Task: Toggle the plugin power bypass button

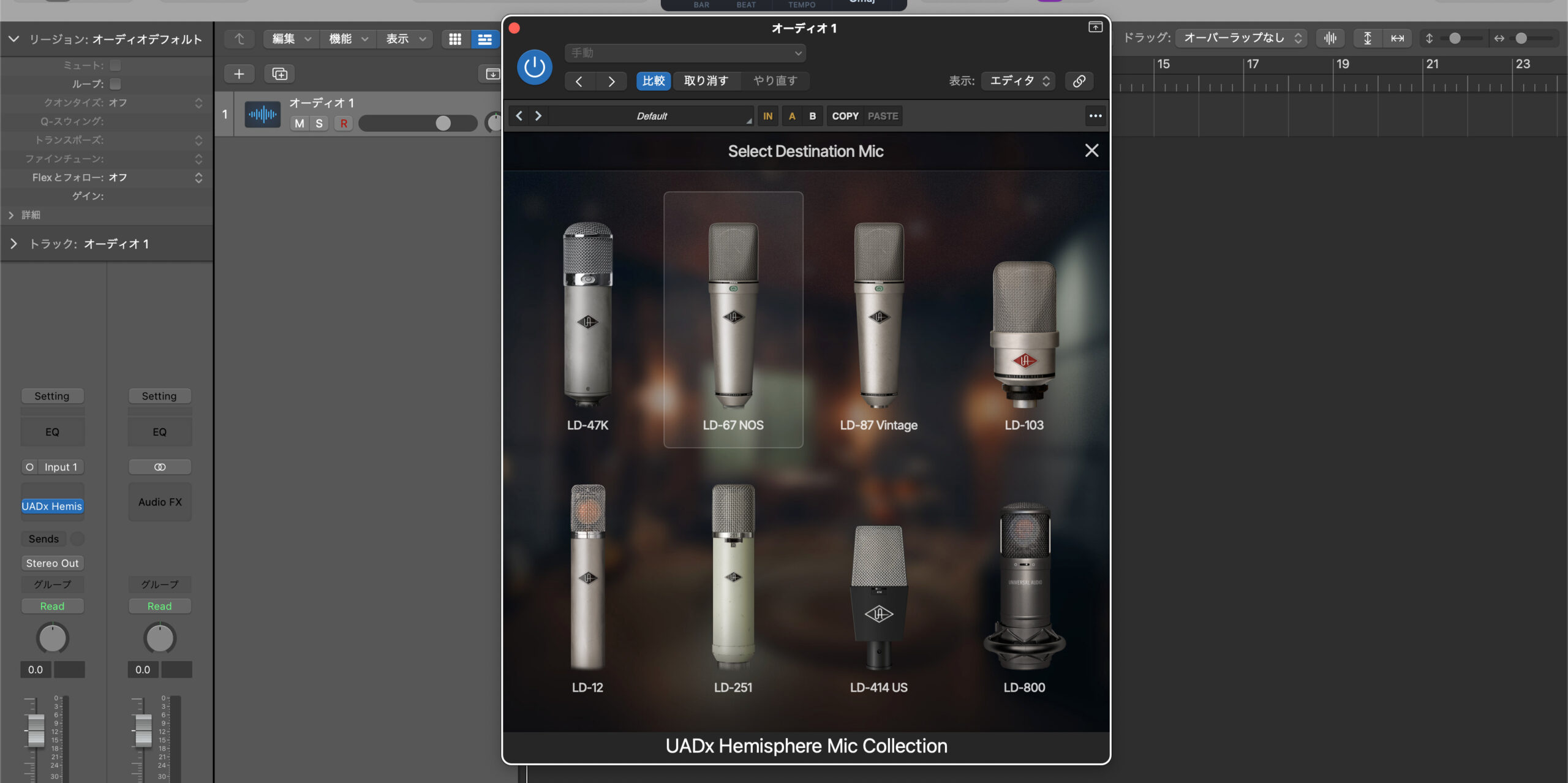Action: [534, 67]
